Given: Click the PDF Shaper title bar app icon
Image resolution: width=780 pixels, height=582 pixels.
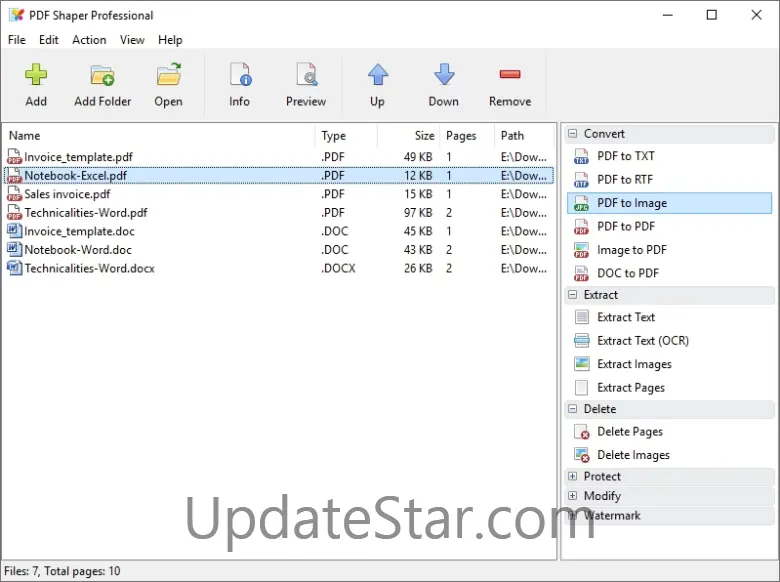Looking at the screenshot, I should 16,15.
